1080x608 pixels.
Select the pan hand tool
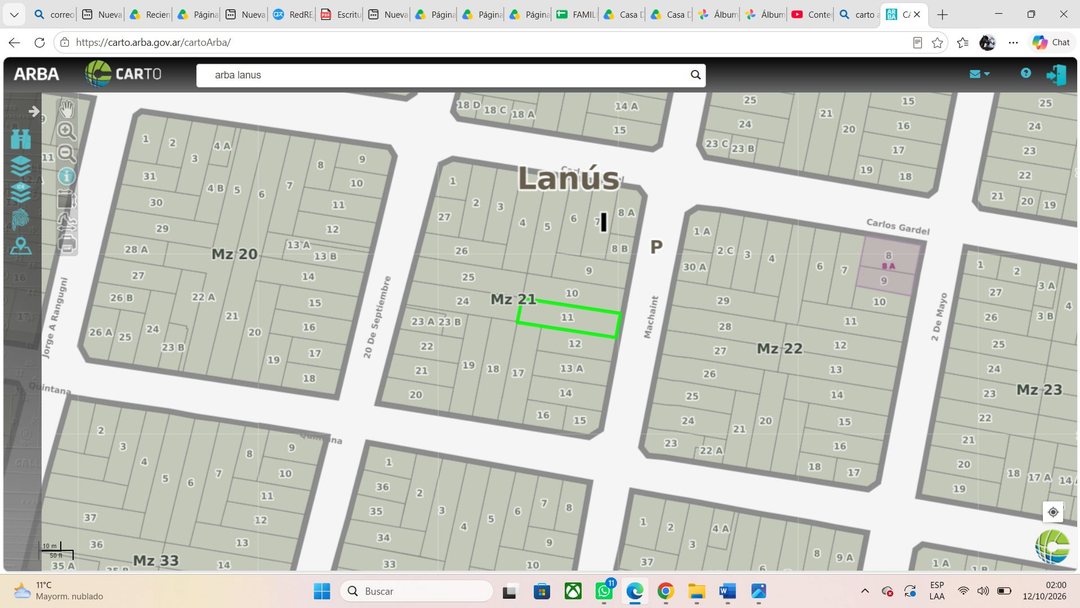click(66, 109)
